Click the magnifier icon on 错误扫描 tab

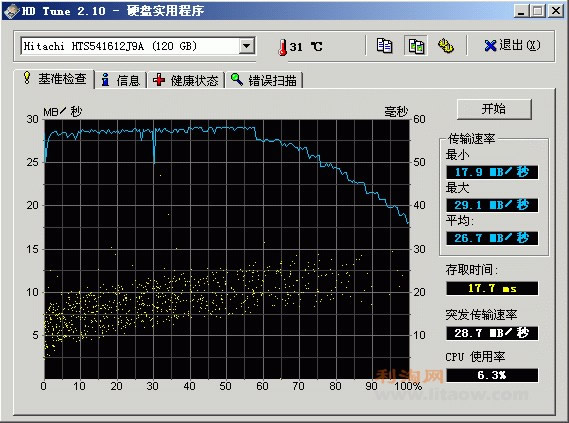237,79
